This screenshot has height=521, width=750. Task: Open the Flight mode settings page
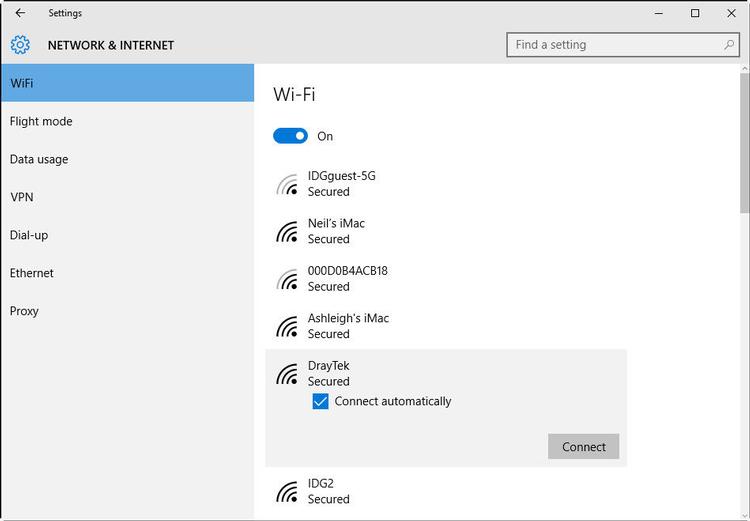(41, 121)
